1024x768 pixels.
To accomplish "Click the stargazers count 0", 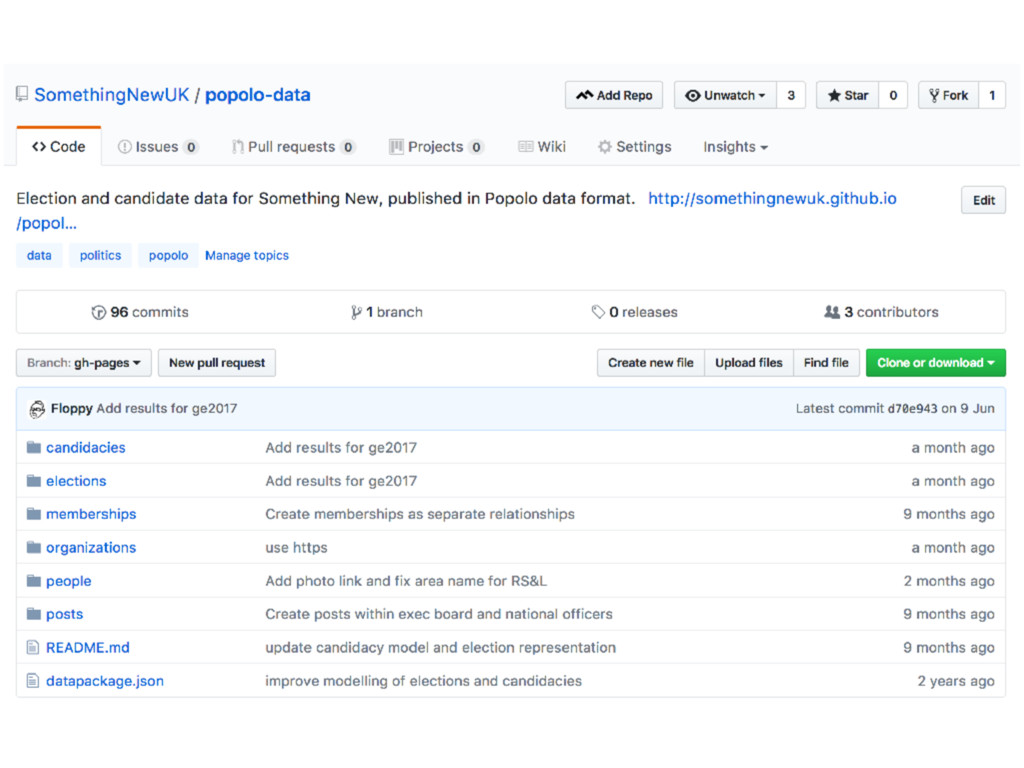I will tap(893, 95).
